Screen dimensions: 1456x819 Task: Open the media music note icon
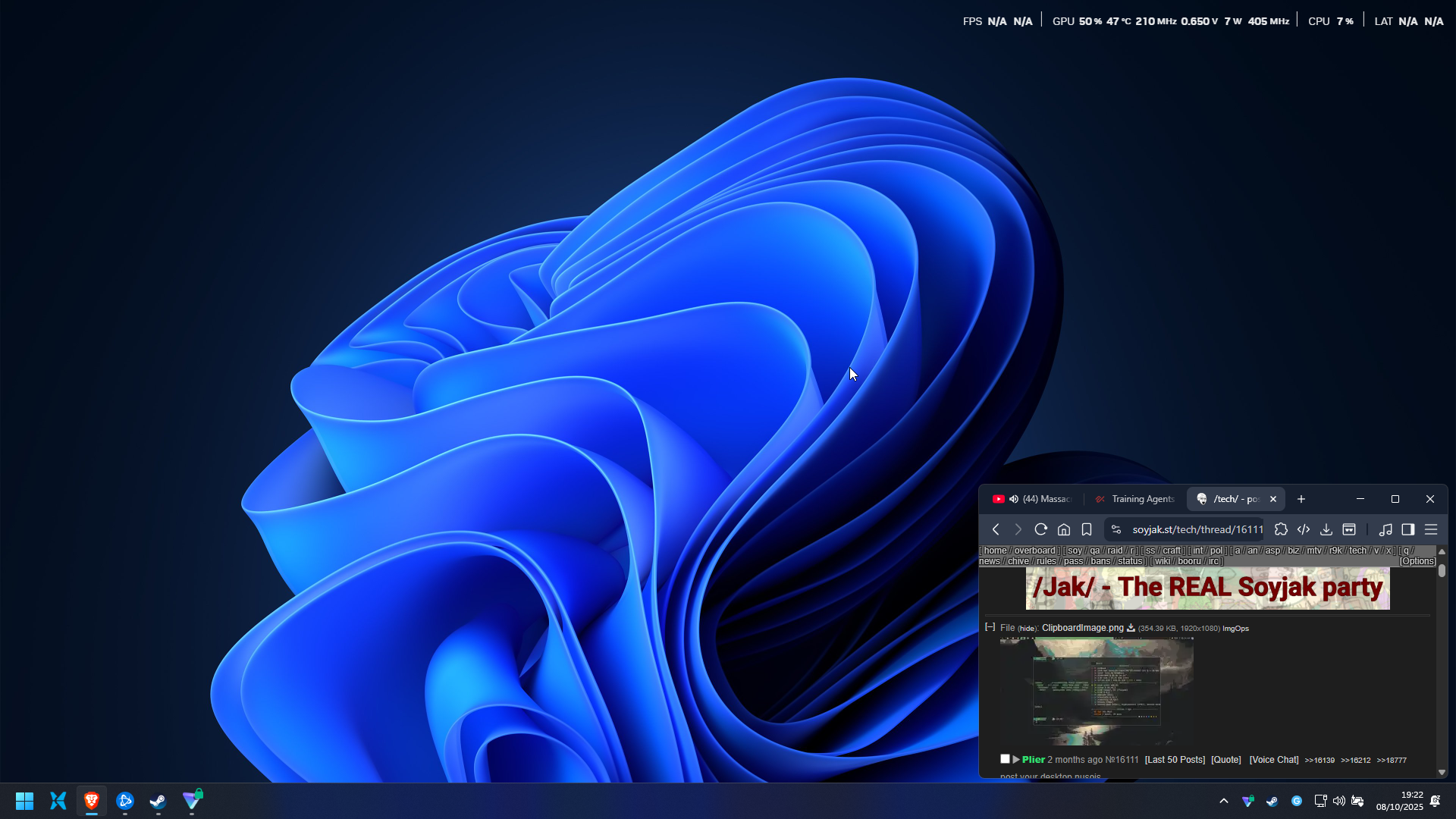pos(1385,529)
